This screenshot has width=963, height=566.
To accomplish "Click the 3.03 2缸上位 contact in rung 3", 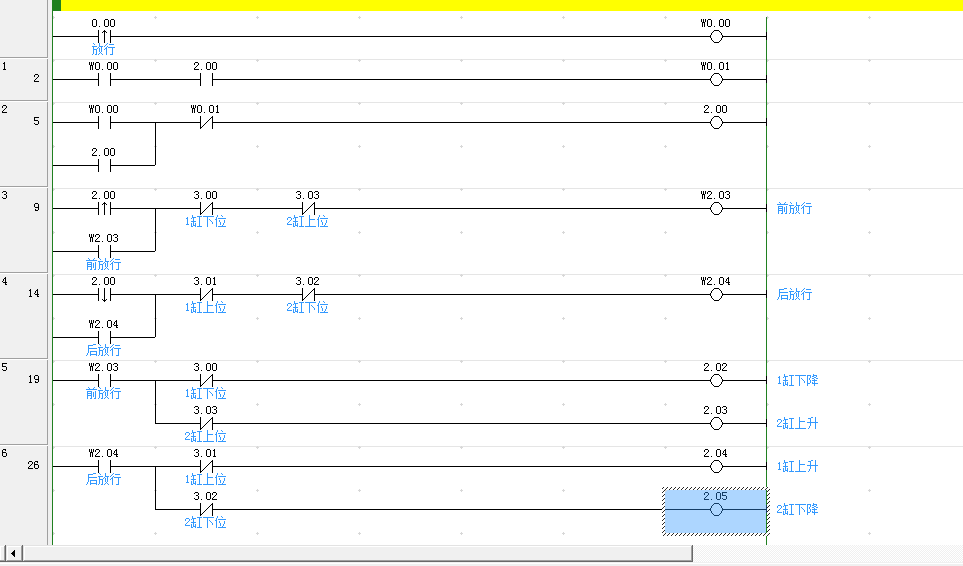I will 308,209.
